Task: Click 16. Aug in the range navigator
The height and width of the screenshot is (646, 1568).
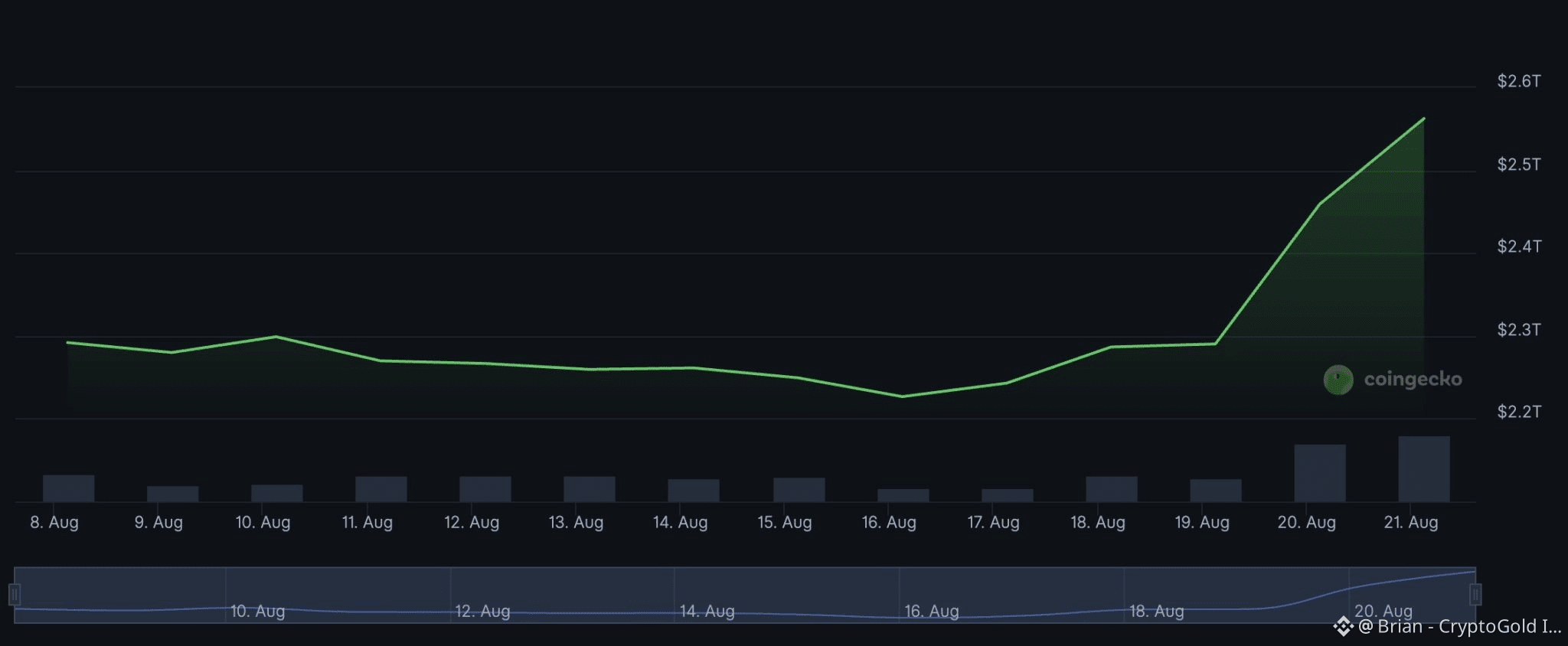Action: pyautogui.click(x=932, y=612)
